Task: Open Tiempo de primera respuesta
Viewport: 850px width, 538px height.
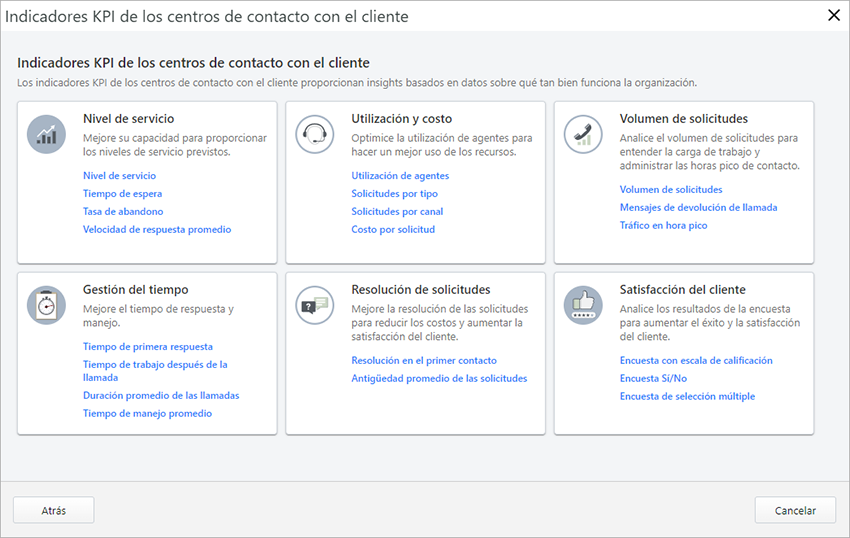Action: 148,347
